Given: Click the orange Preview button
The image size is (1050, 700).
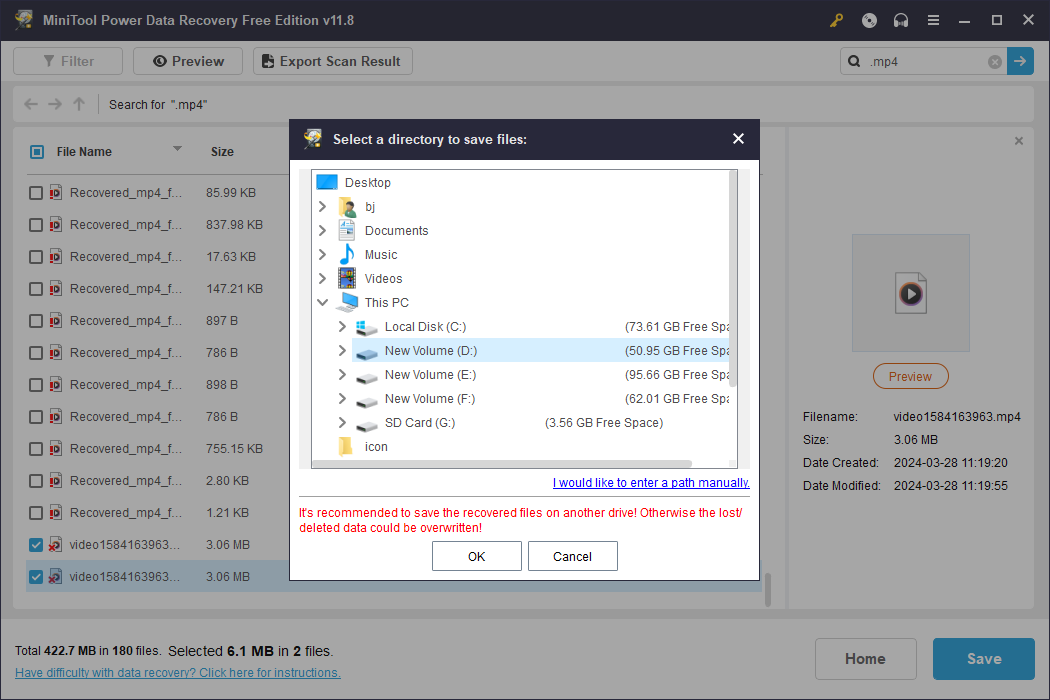Looking at the screenshot, I should tap(911, 376).
